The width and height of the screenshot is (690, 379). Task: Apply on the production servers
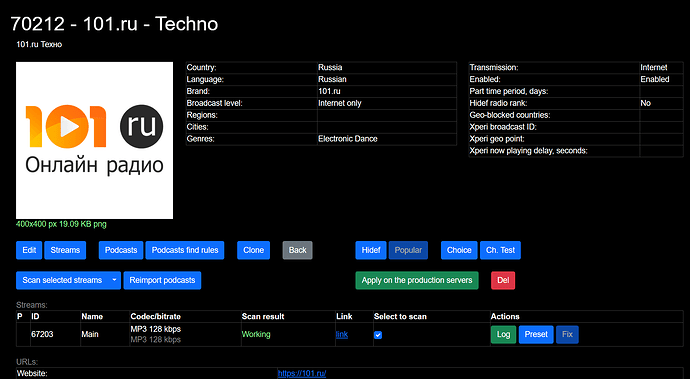click(x=417, y=280)
